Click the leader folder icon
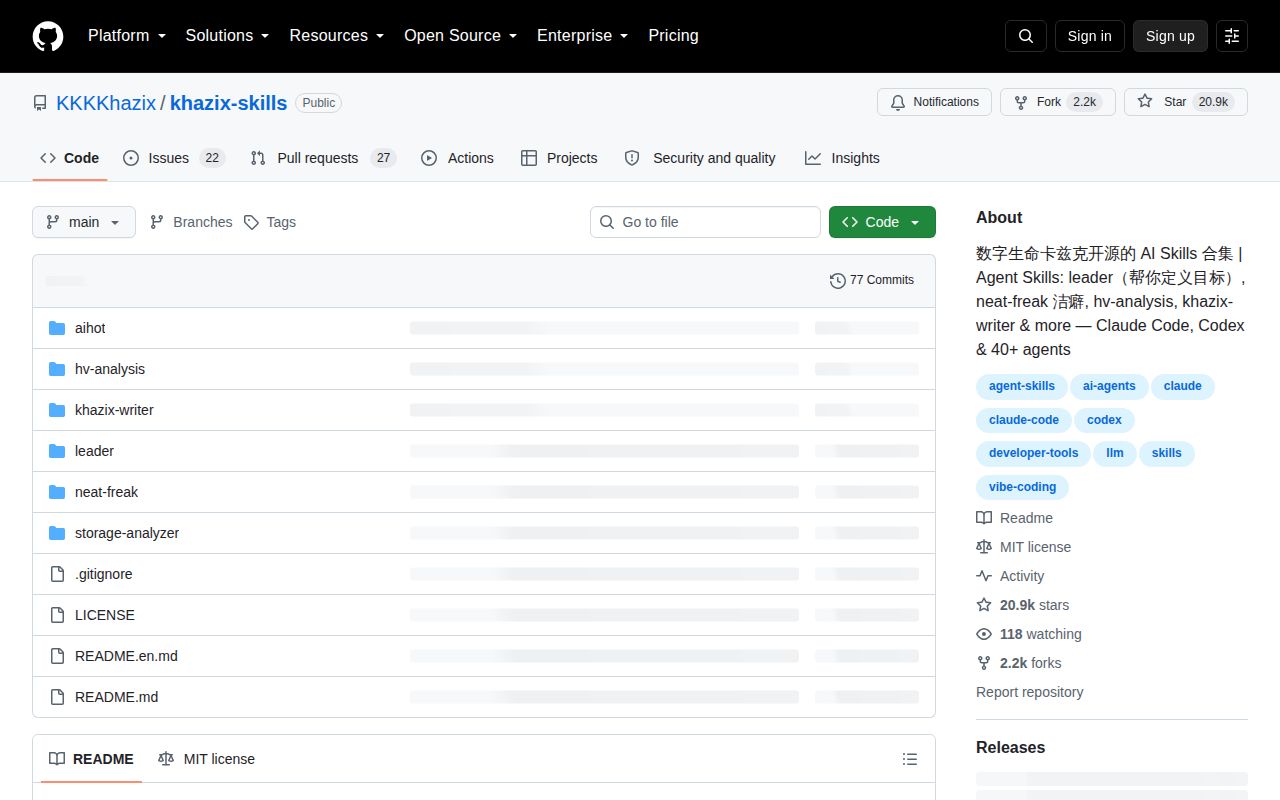Image resolution: width=1280 pixels, height=800 pixels. click(57, 451)
